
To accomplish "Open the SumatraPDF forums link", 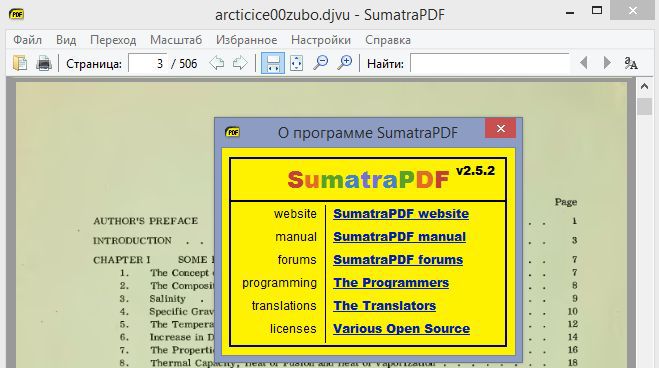I will (x=398, y=260).
